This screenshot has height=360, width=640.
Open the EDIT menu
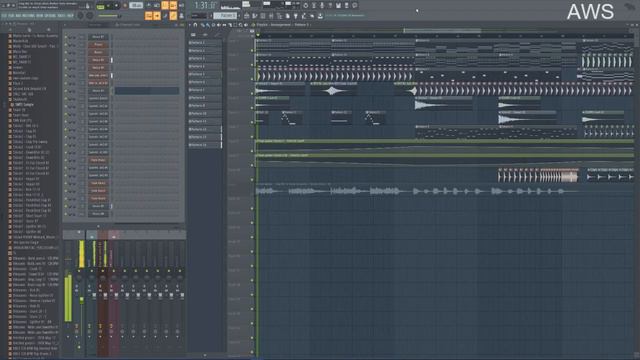[x=11, y=16]
